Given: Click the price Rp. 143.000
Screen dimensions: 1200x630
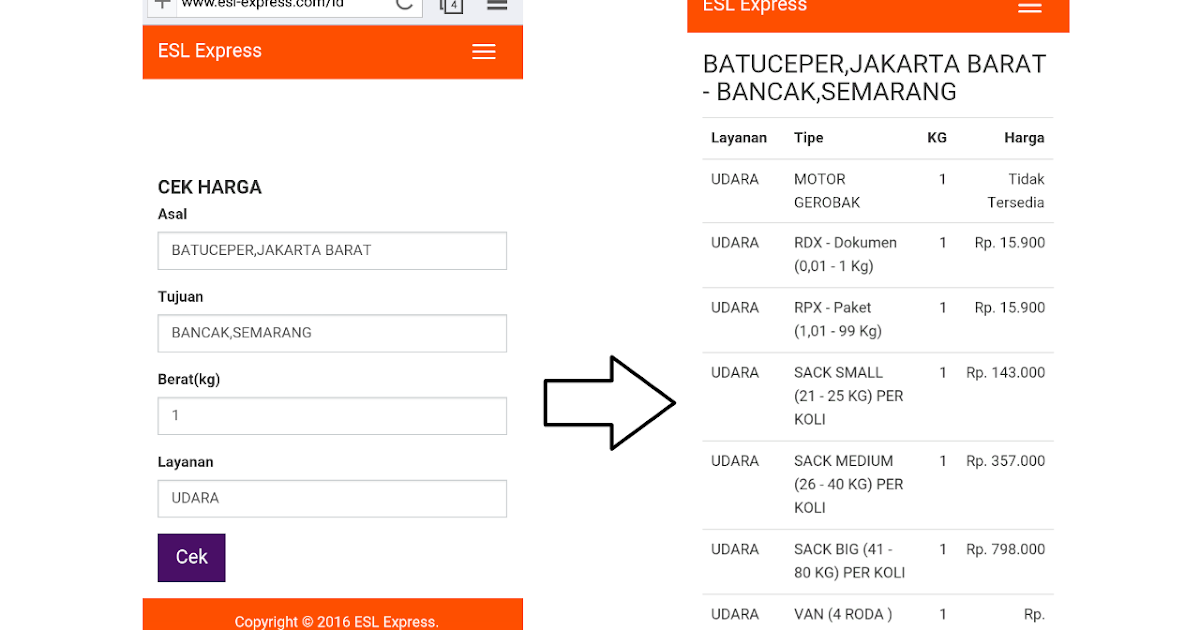Looking at the screenshot, I should point(1006,373).
